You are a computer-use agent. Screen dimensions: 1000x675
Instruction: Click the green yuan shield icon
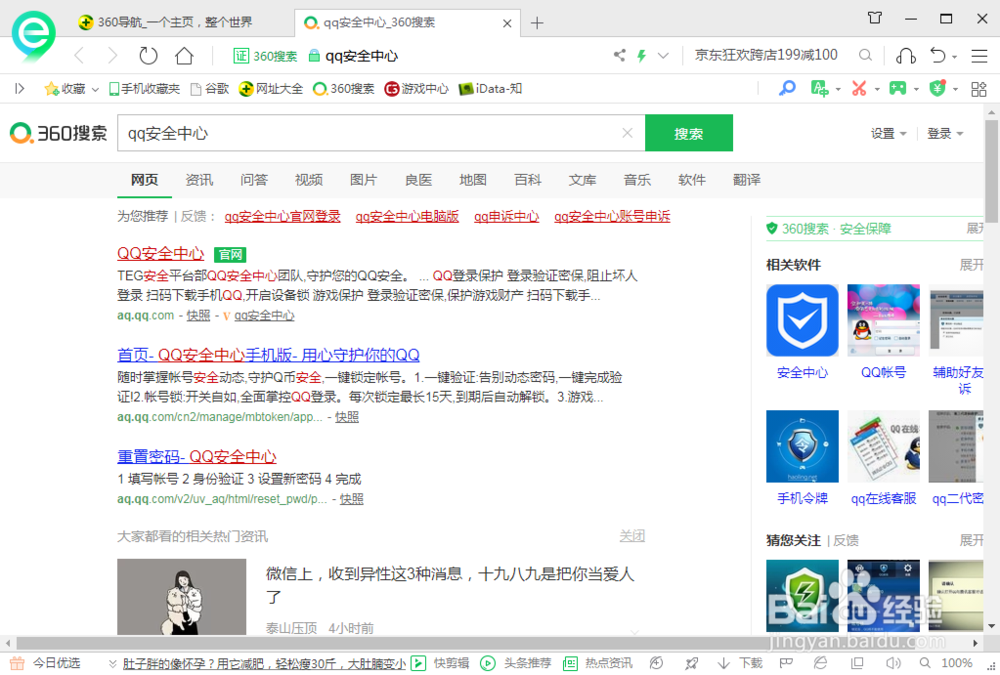click(x=938, y=88)
